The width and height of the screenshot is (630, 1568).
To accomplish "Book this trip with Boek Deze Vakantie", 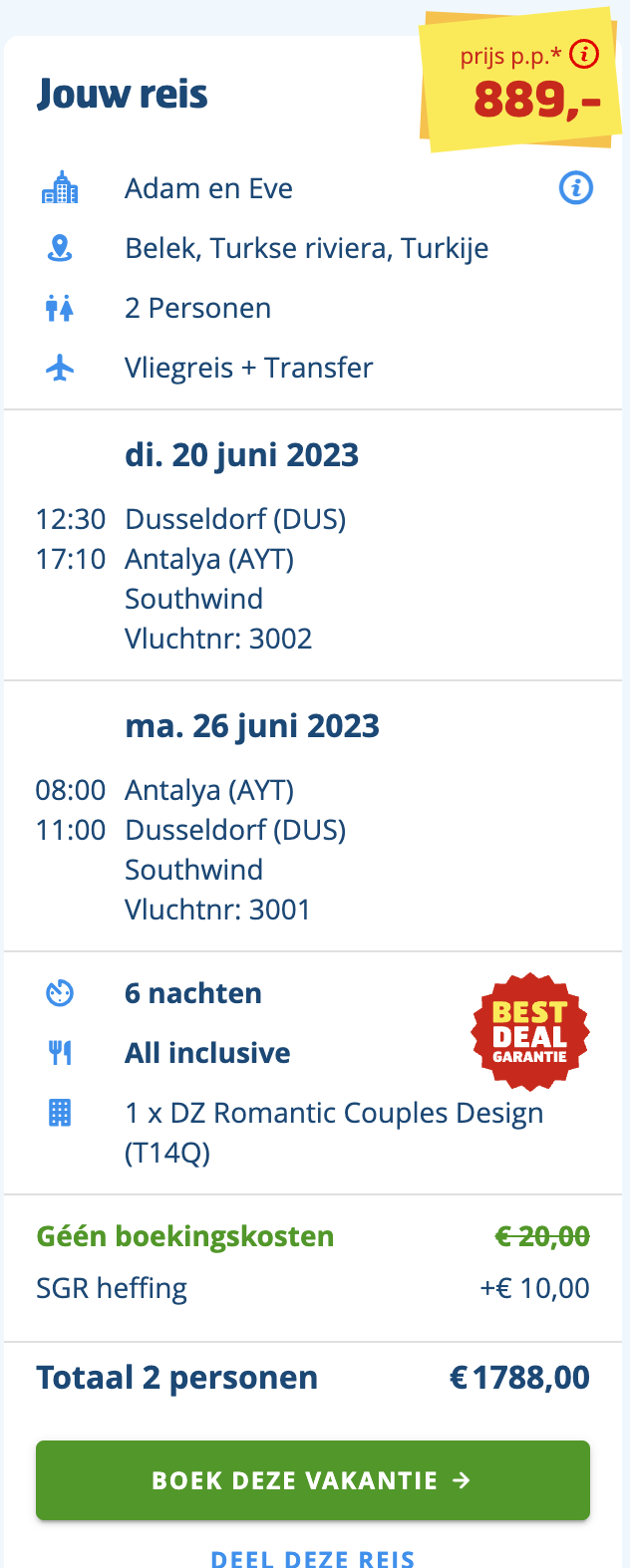I will (x=313, y=1480).
